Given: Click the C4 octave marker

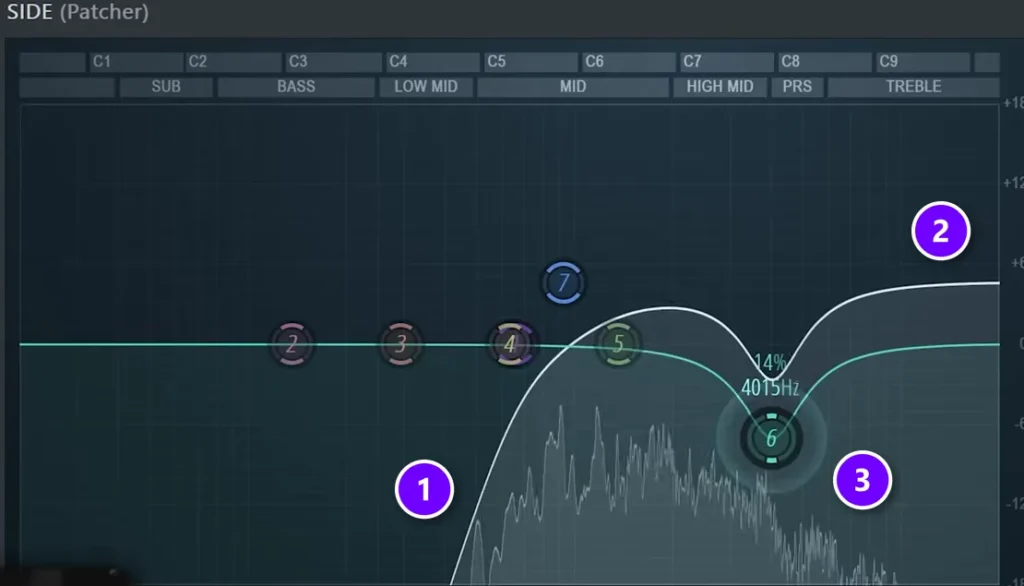Looking at the screenshot, I should coord(432,62).
